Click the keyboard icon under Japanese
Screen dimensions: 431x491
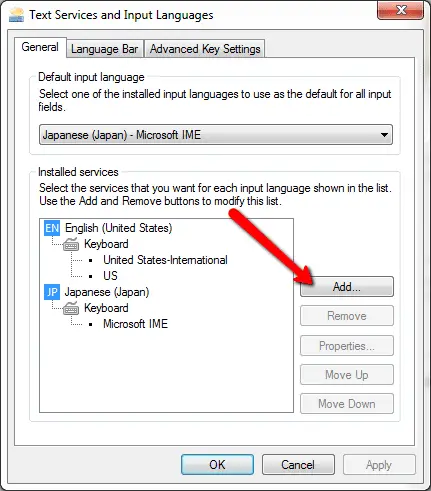pos(71,308)
